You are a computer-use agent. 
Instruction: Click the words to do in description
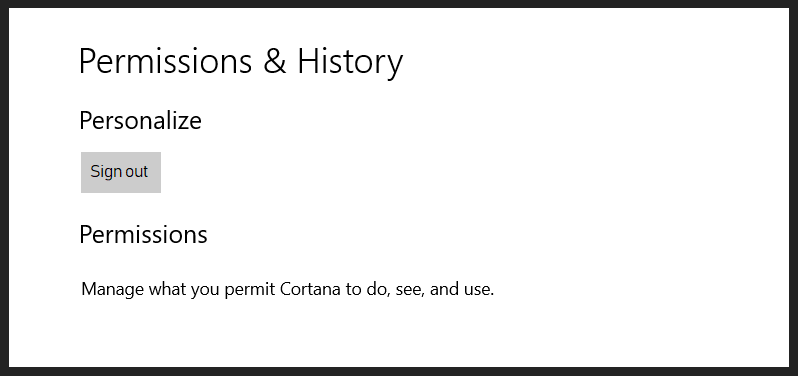367,290
